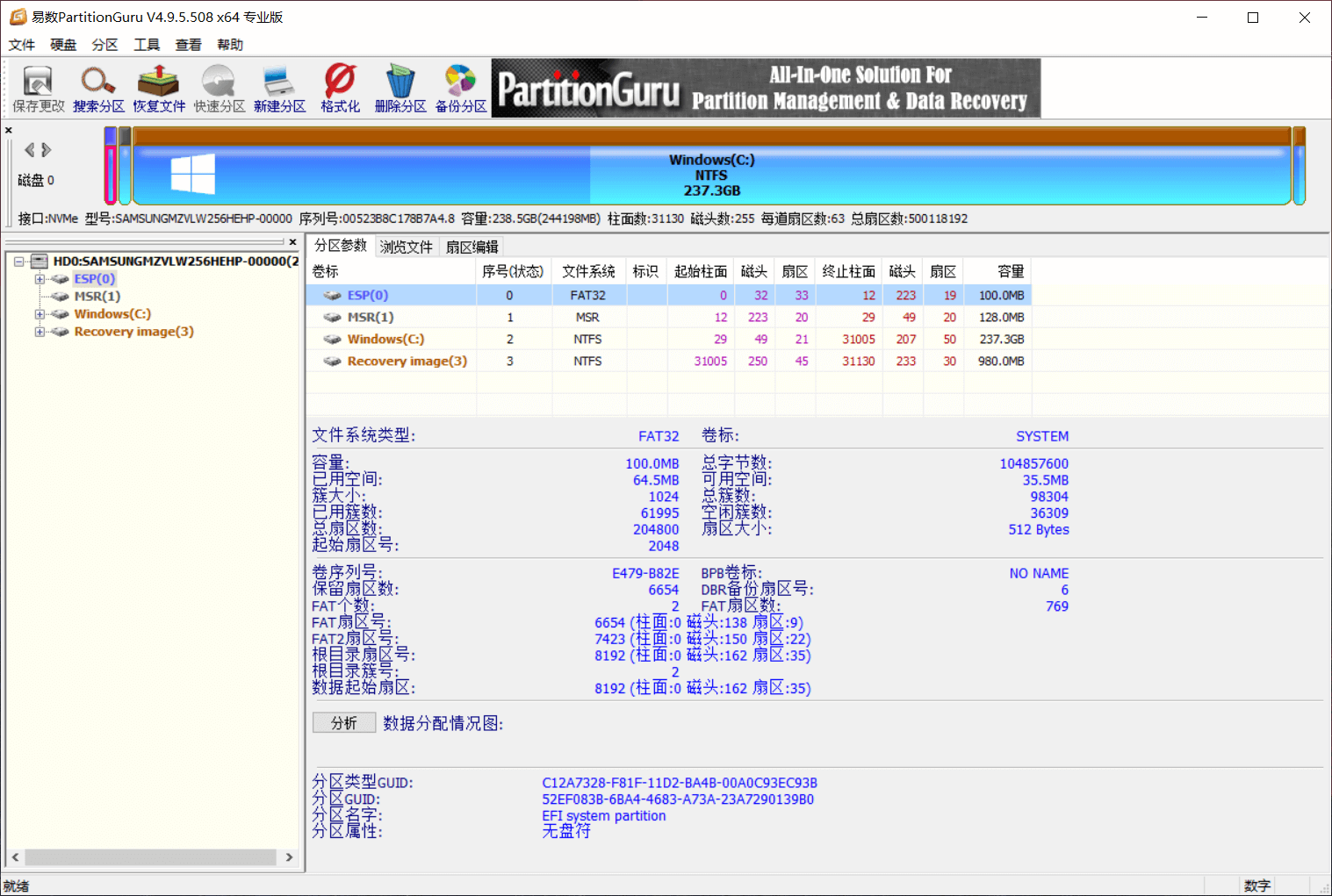Click the SYSTEM volume label value
The height and width of the screenshot is (896, 1332).
(1042, 436)
